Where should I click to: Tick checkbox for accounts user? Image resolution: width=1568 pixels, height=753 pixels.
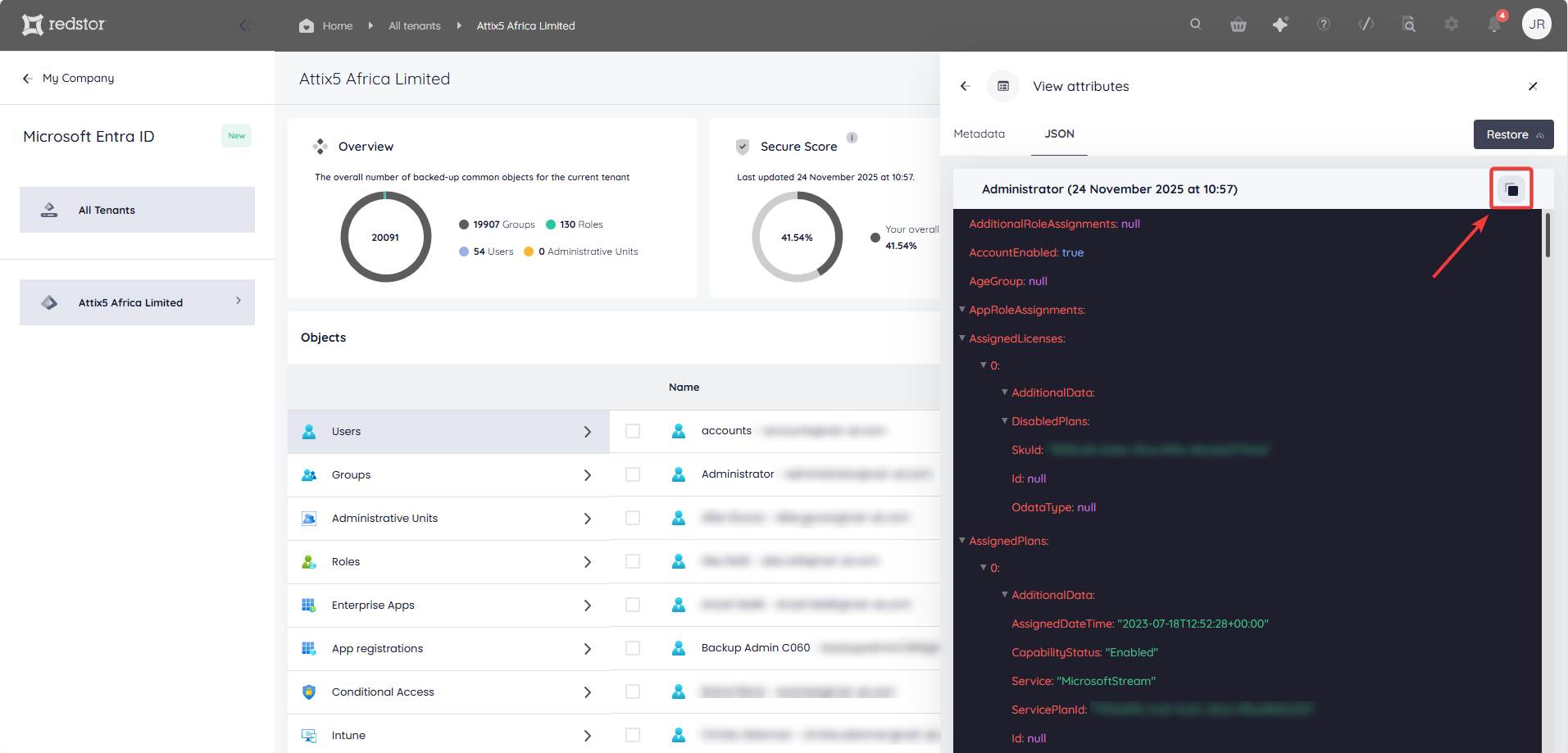(x=633, y=431)
